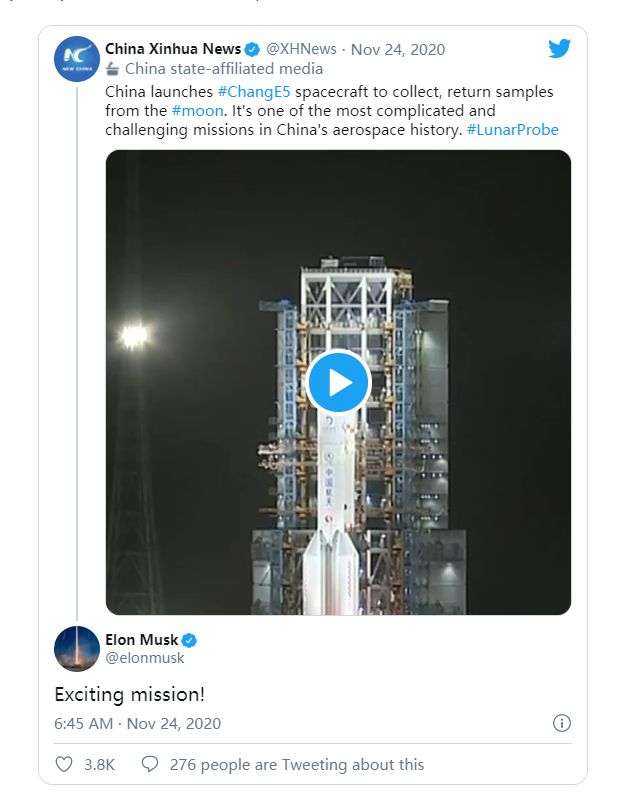Open the #LunarProbe hashtag link
Viewport: 639px width, 794px height.
tap(512, 130)
